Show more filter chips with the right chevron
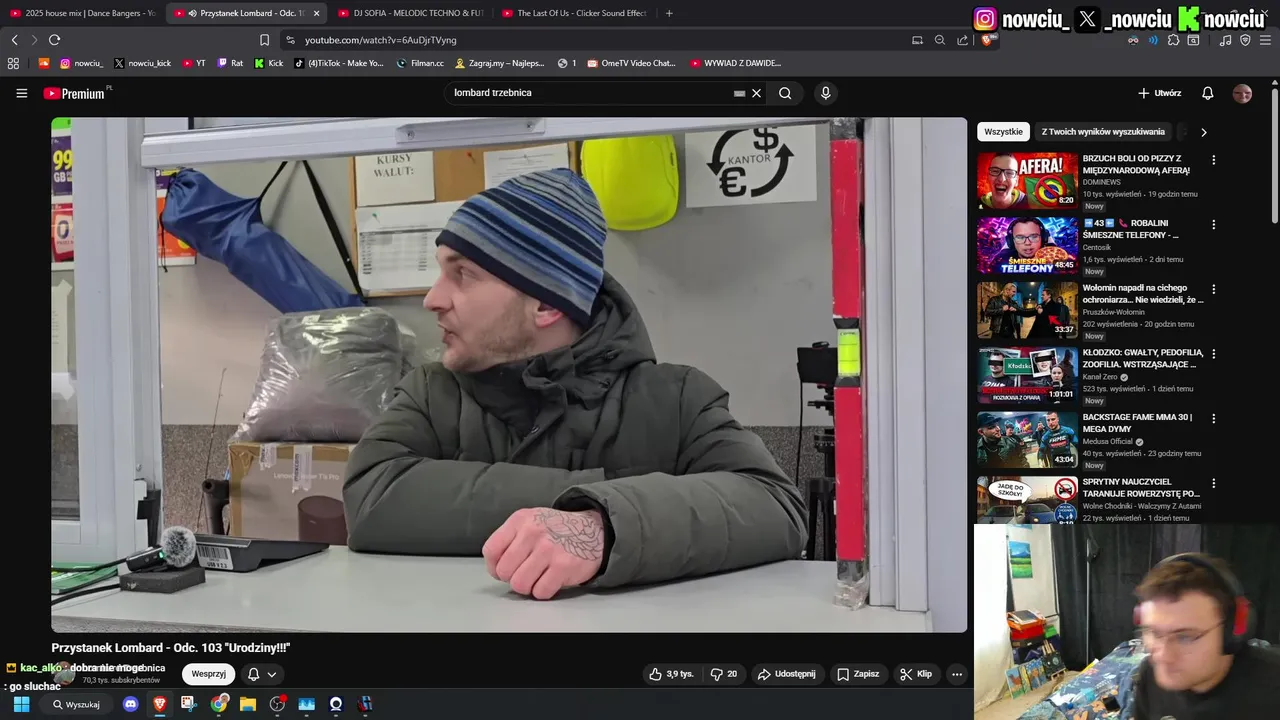The height and width of the screenshot is (720, 1280). coord(1203,132)
